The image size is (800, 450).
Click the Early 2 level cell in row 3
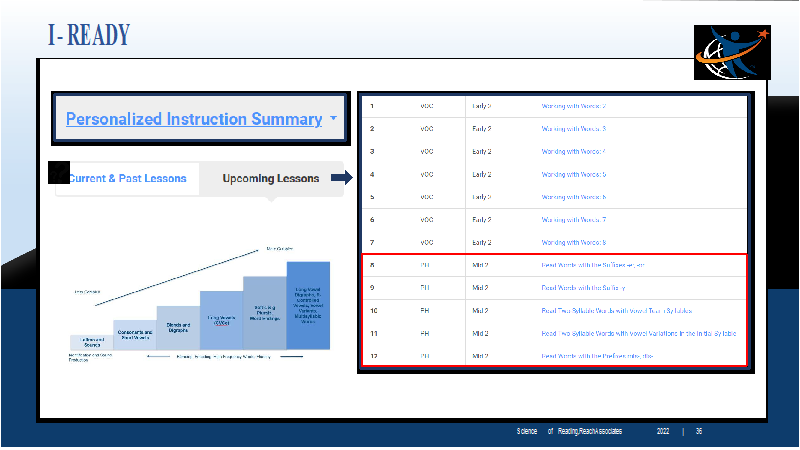click(482, 152)
